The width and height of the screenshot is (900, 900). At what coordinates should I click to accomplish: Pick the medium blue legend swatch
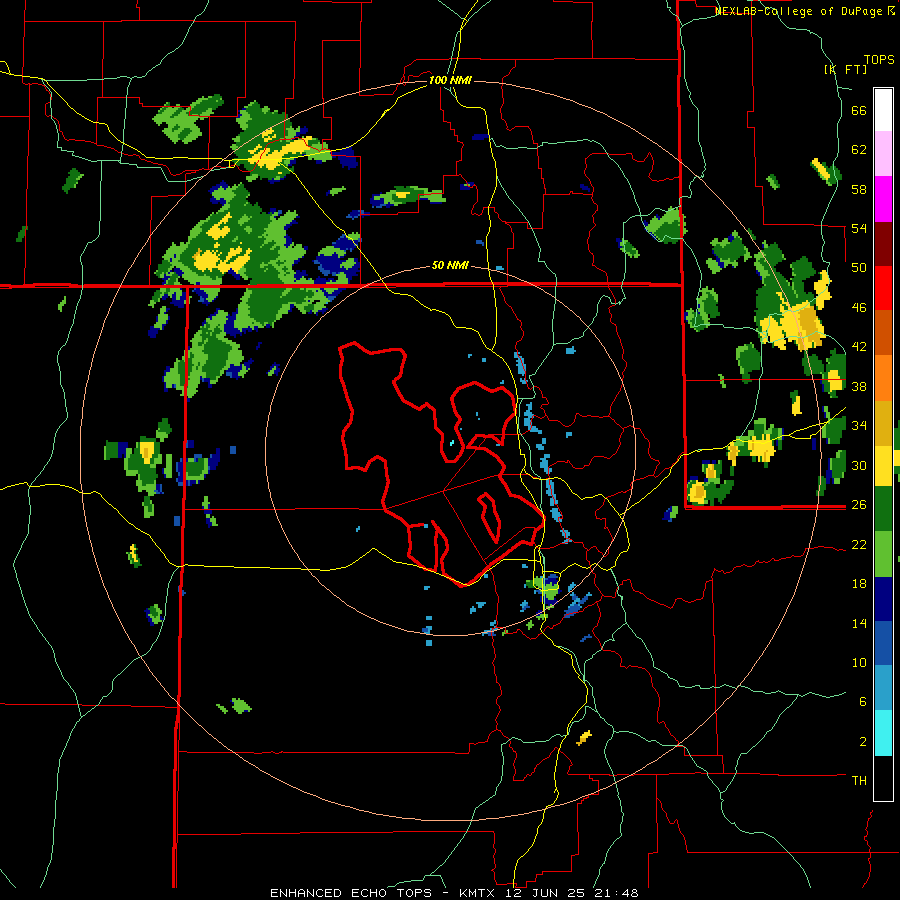883,644
